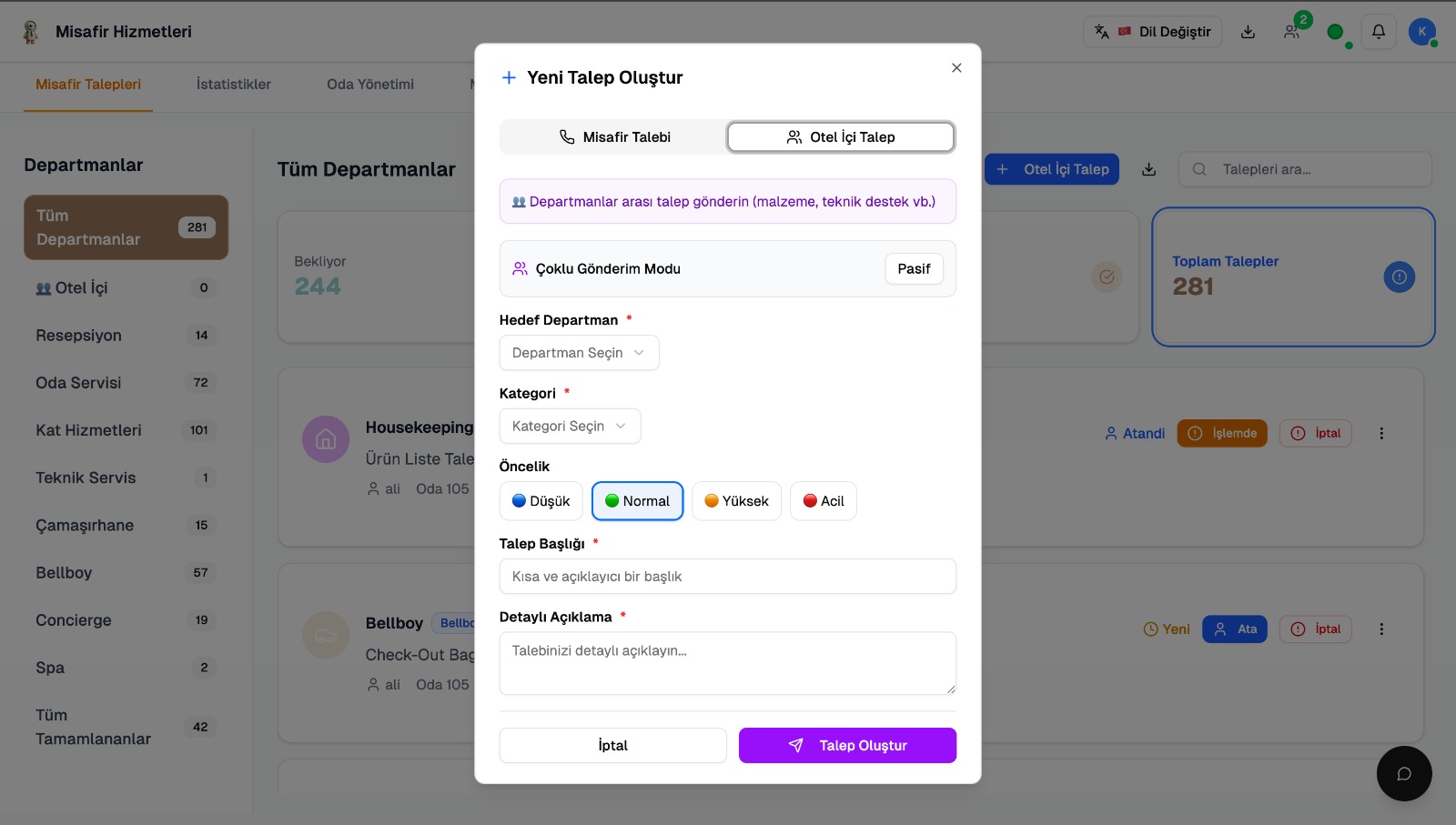The height and width of the screenshot is (825, 1456).
Task: Open Dil Değiştir language selector
Action: click(x=1152, y=32)
